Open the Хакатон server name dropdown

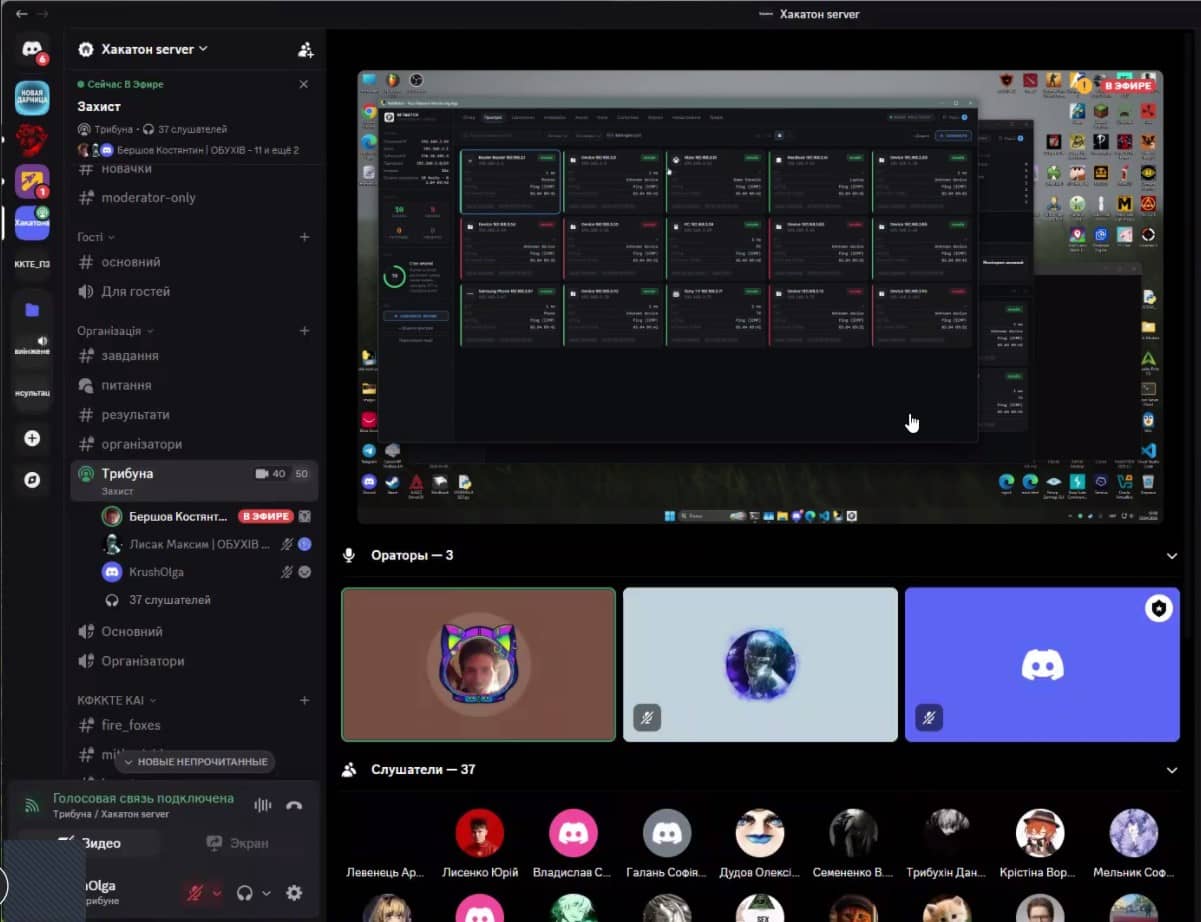(143, 49)
